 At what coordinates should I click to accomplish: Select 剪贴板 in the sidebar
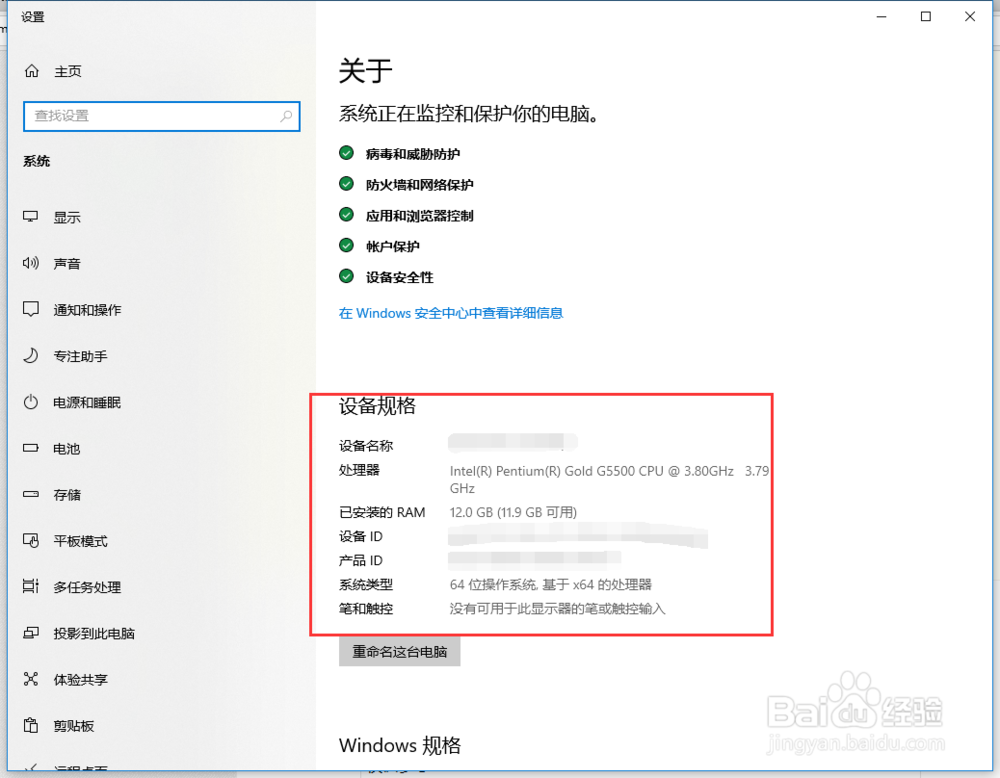tap(74, 726)
